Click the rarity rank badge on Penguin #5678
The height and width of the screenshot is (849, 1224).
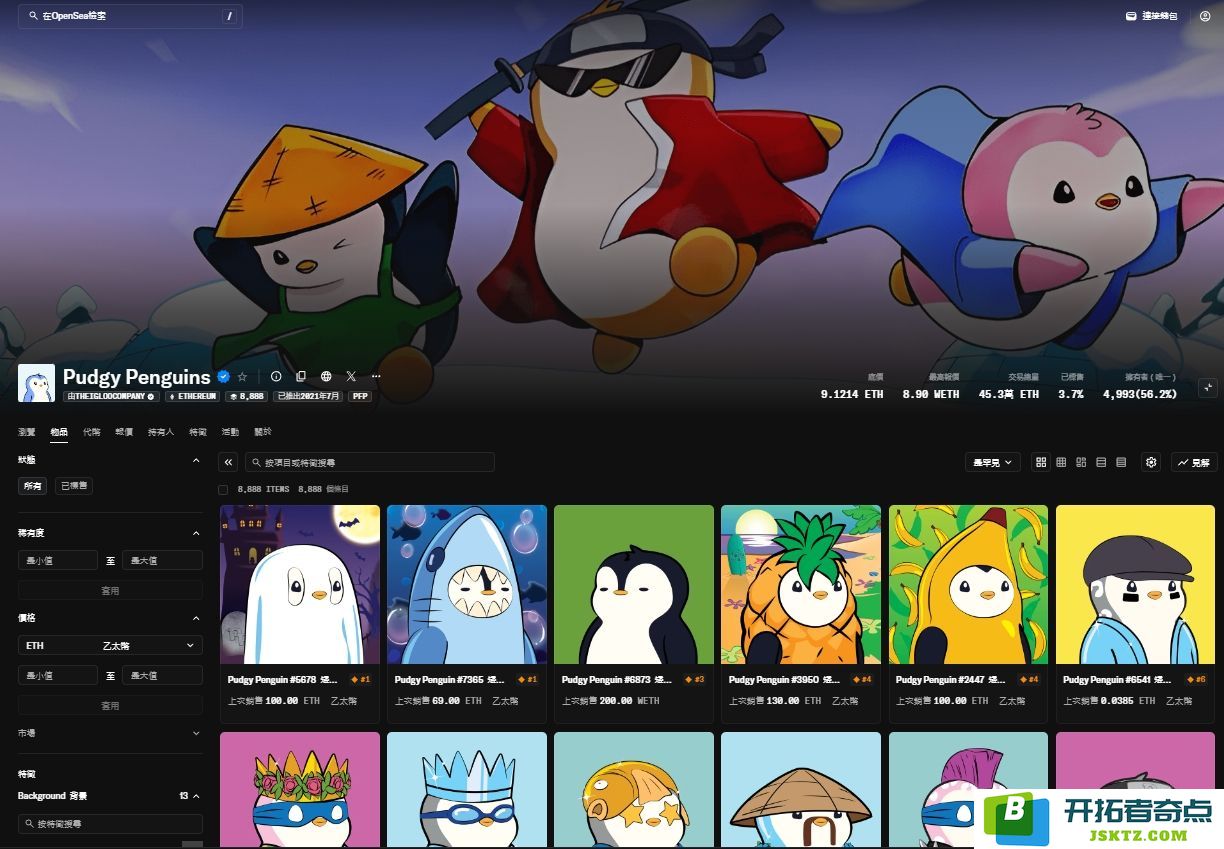click(x=361, y=679)
